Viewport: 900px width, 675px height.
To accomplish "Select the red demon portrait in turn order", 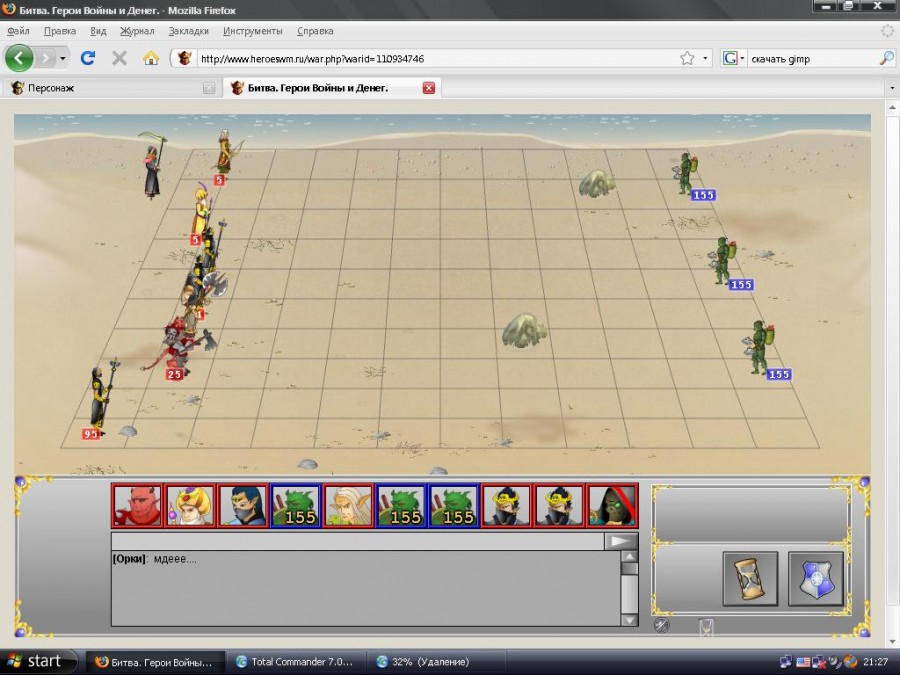I will pos(137,505).
